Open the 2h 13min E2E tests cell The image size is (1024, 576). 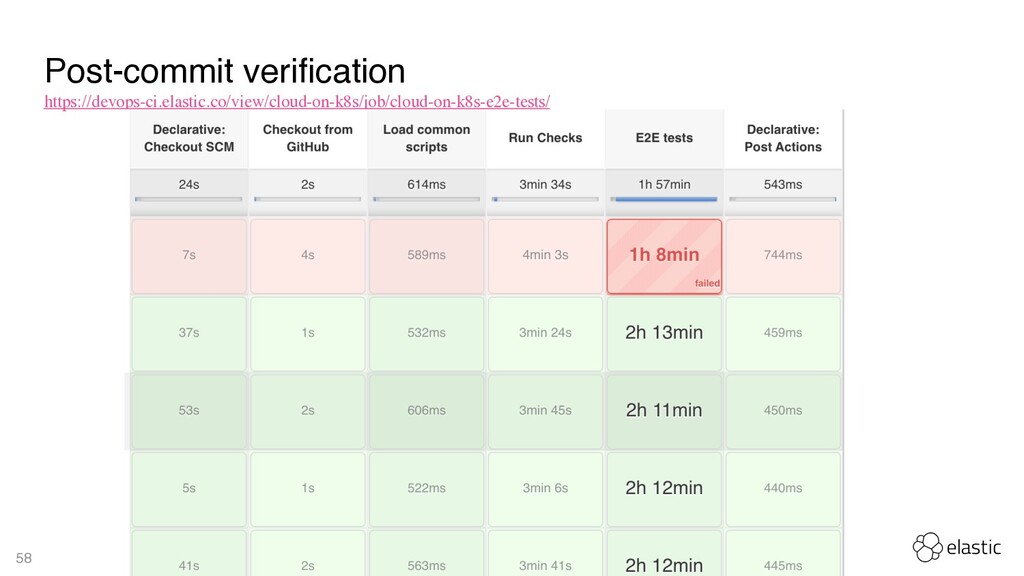(x=664, y=334)
